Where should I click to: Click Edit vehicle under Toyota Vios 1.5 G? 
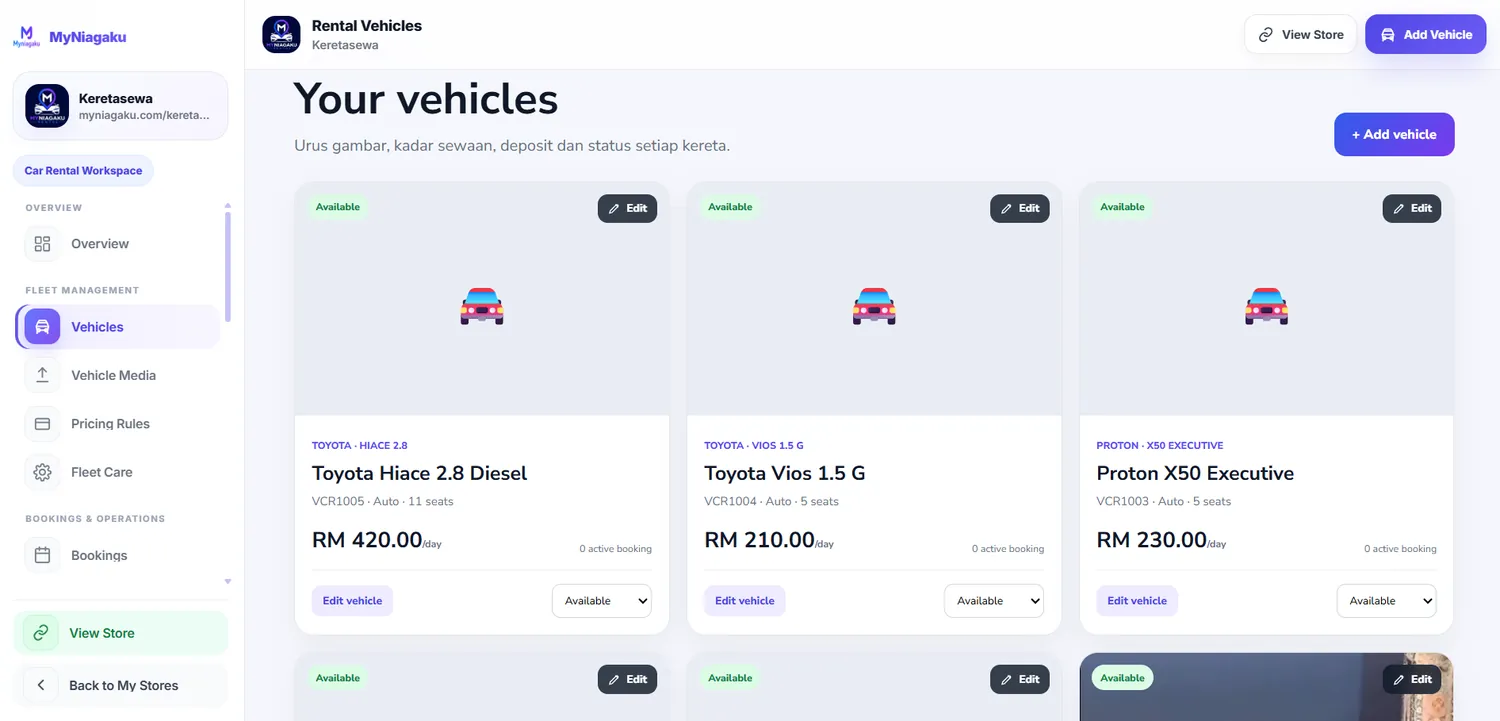pos(745,601)
